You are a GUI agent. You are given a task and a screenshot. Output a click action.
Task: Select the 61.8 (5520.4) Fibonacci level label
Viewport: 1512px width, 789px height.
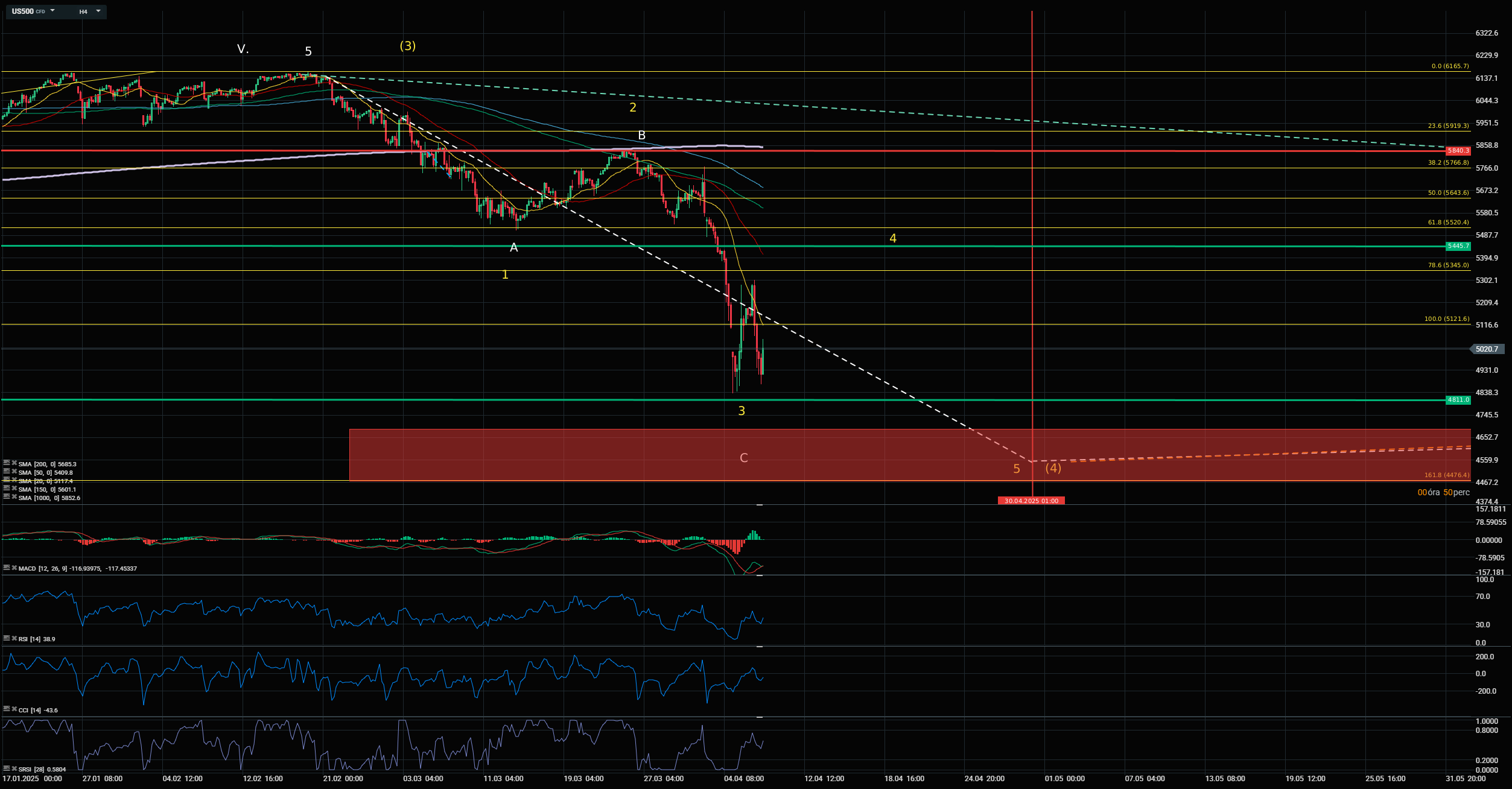[x=1448, y=223]
